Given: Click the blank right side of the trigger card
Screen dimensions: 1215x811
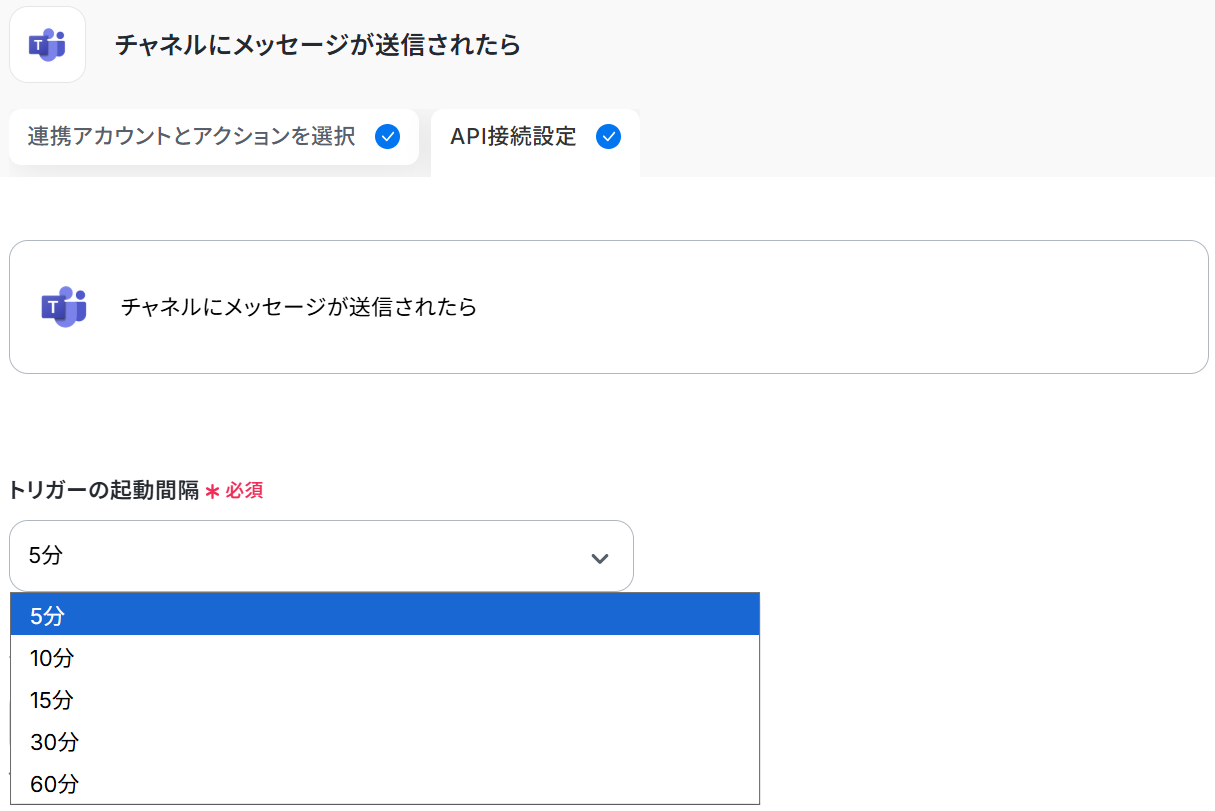Looking at the screenshot, I should tap(900, 307).
